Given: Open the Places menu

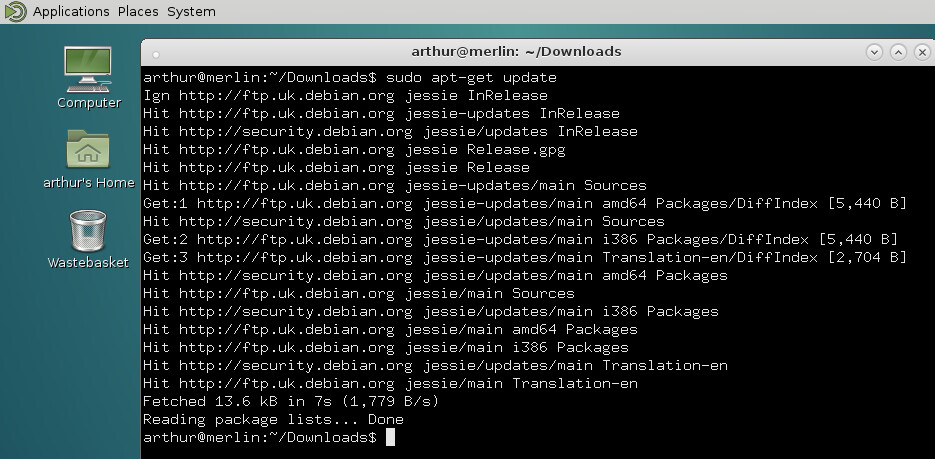Looking at the screenshot, I should pyautogui.click(x=138, y=11).
